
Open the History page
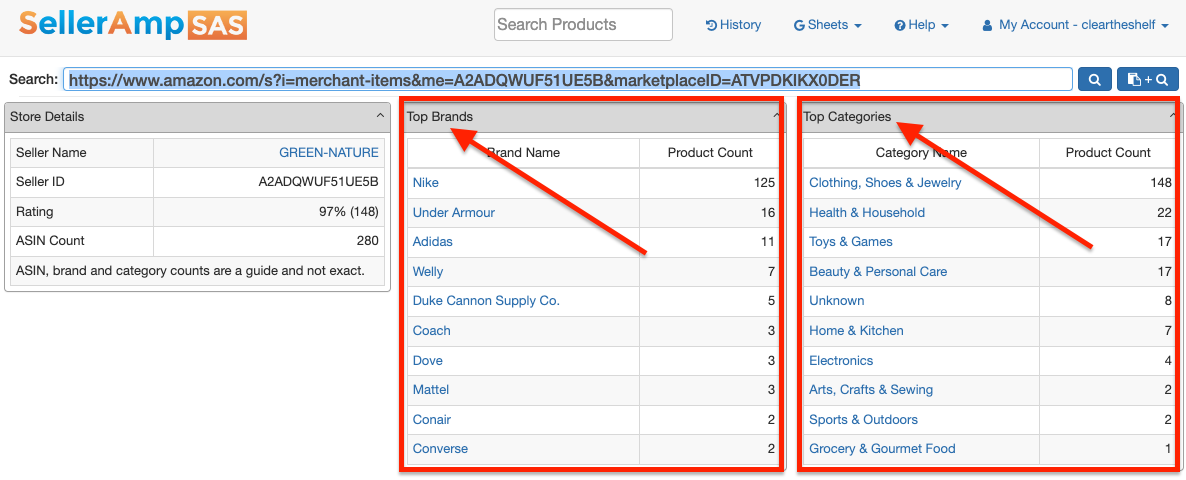pyautogui.click(x=733, y=25)
